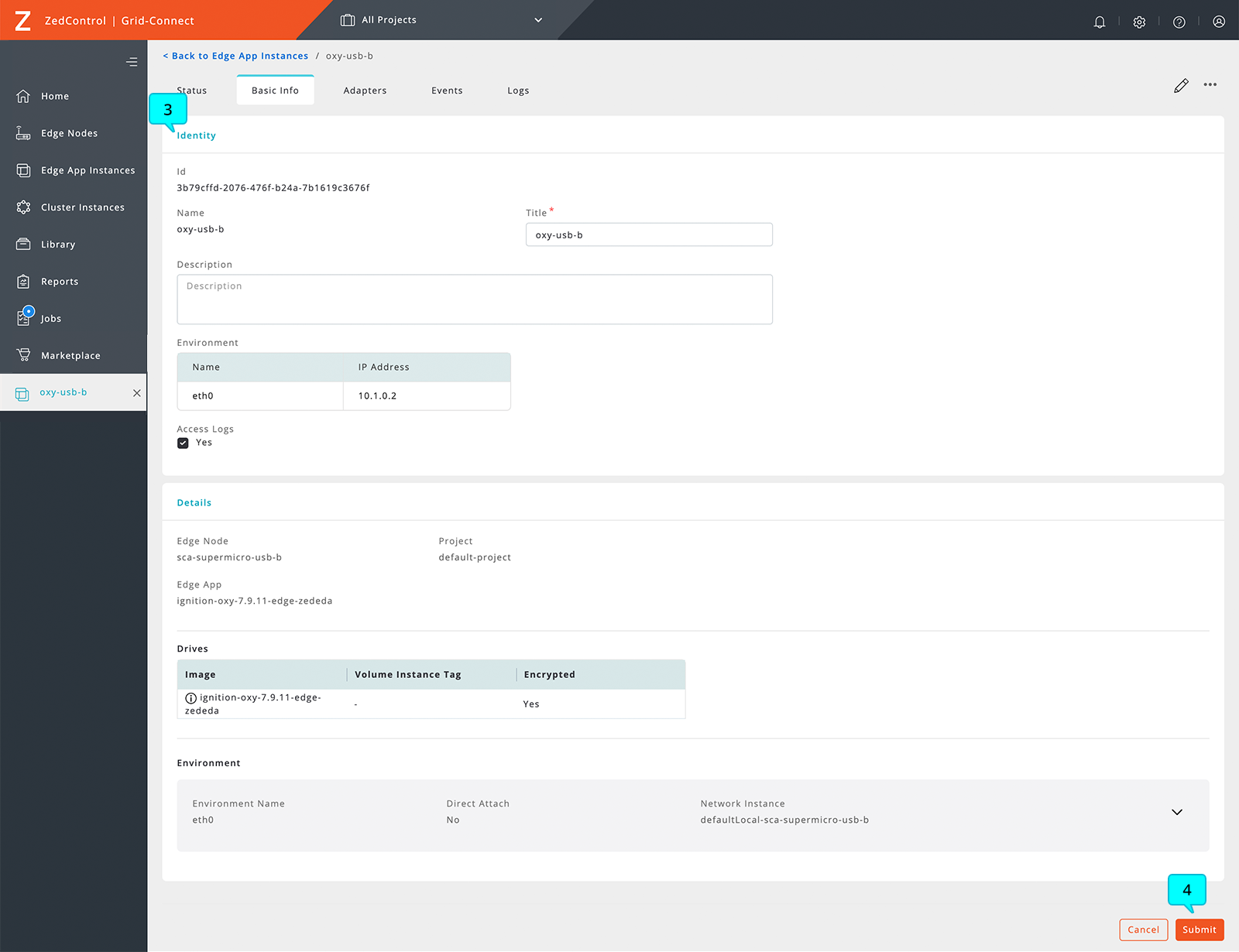The image size is (1239, 952).
Task: Open the All Projects dropdown
Action: (442, 20)
